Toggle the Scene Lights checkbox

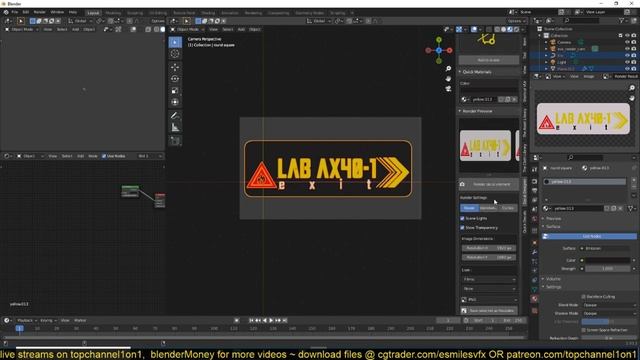tap(462, 218)
